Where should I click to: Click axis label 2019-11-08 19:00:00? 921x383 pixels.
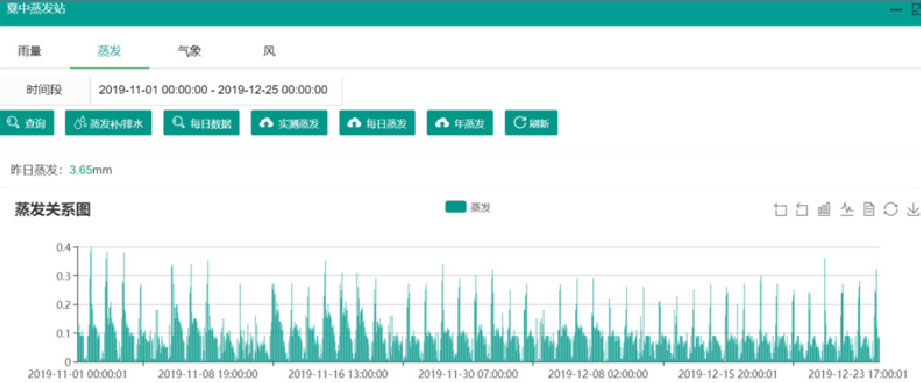[x=207, y=374]
